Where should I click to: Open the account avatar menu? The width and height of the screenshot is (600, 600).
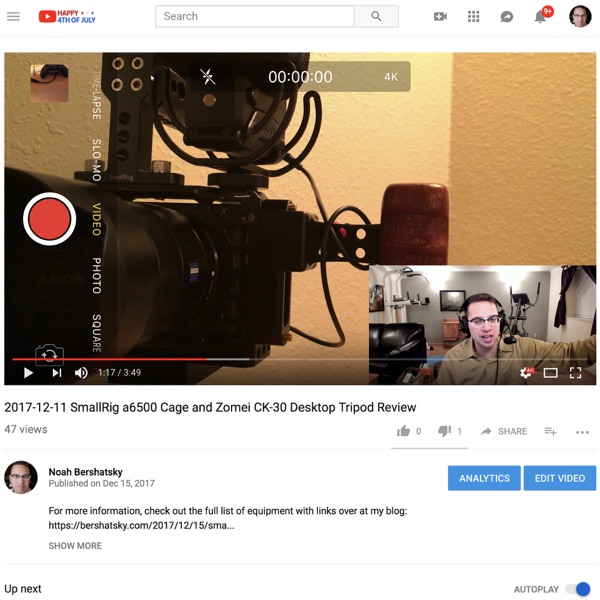(x=580, y=16)
